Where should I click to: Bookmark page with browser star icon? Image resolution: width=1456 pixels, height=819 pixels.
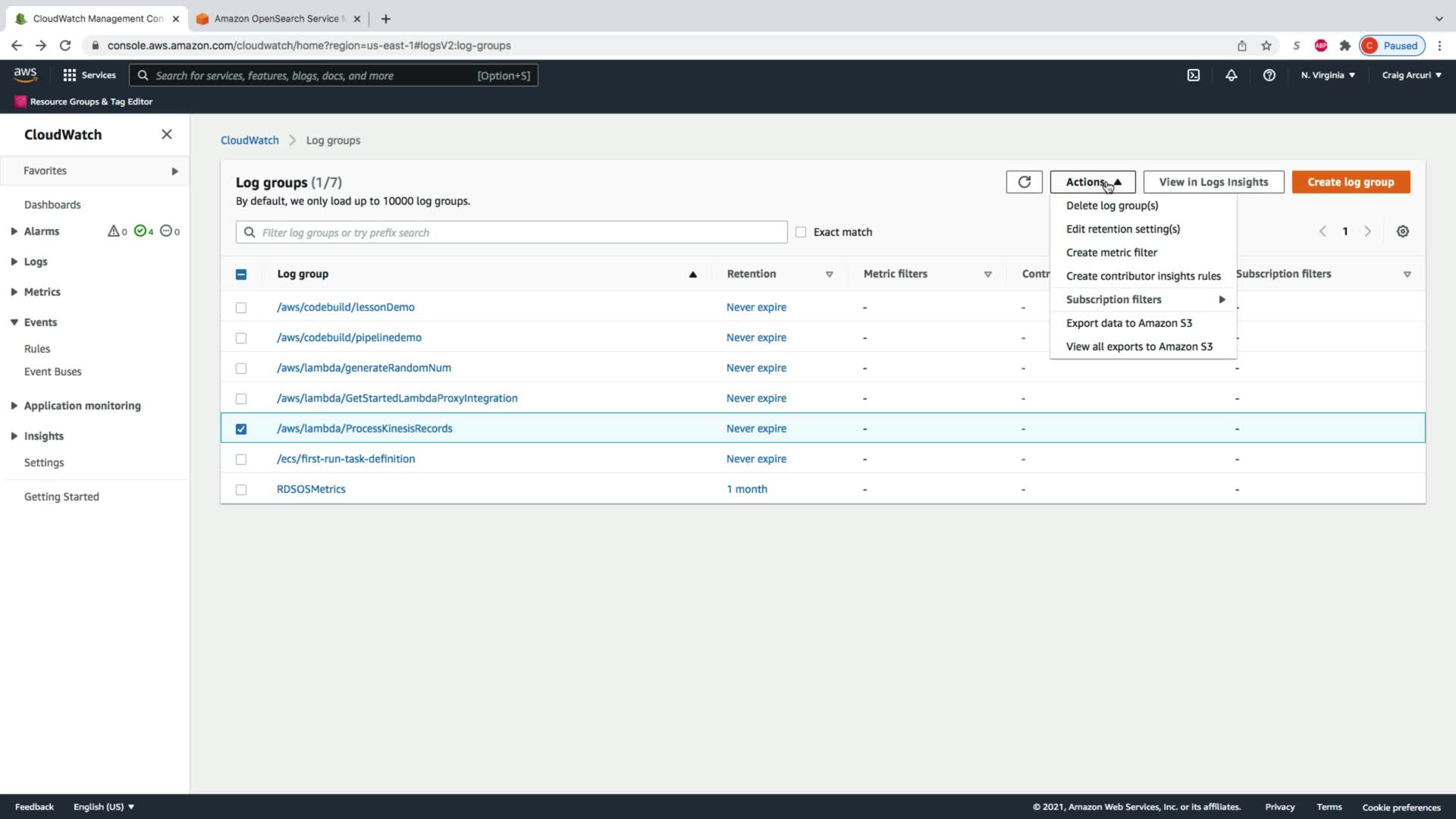[1266, 45]
